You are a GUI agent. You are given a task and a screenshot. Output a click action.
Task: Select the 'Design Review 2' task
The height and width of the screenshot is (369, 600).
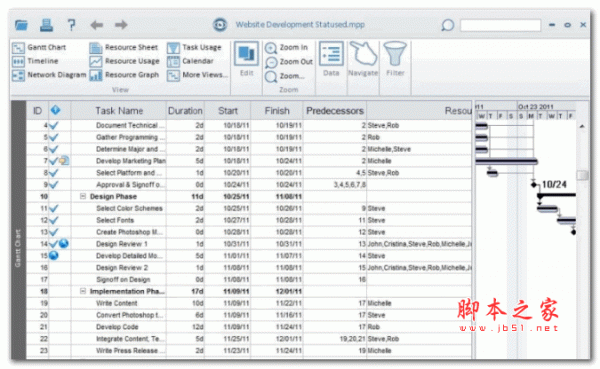(122, 268)
